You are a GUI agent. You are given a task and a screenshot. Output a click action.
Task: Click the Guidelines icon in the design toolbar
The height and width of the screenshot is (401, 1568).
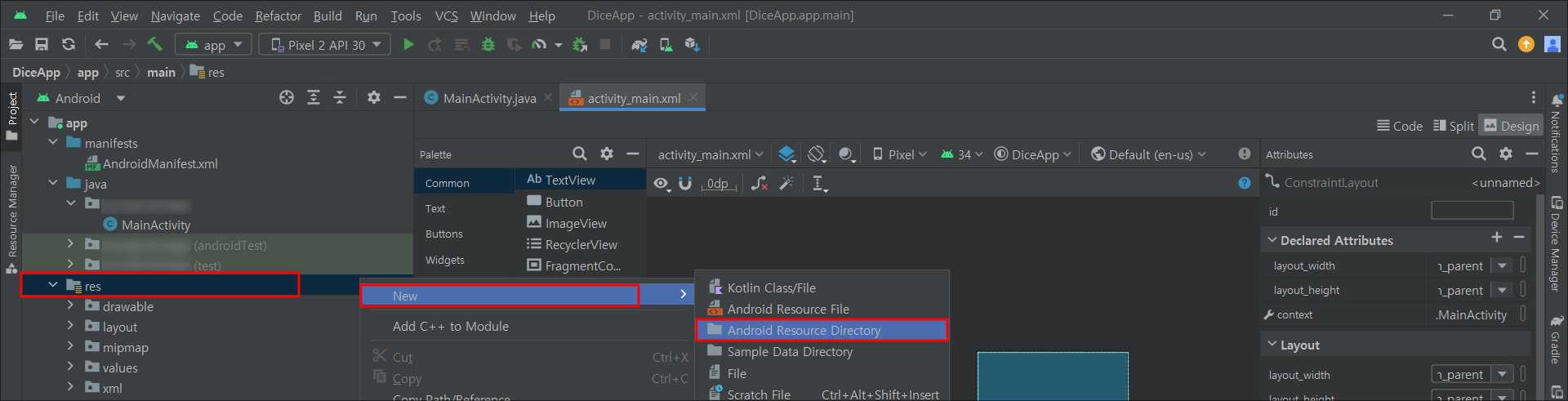click(x=819, y=183)
